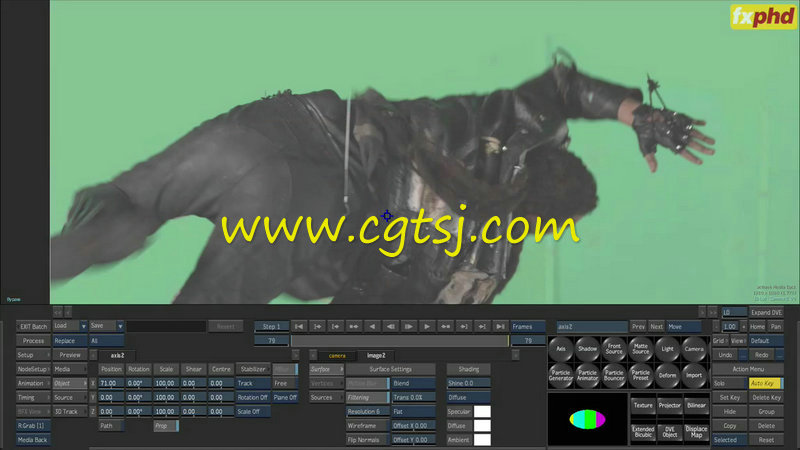800x450 pixels.
Task: Click the timeline scrub bar
Action: [400, 341]
